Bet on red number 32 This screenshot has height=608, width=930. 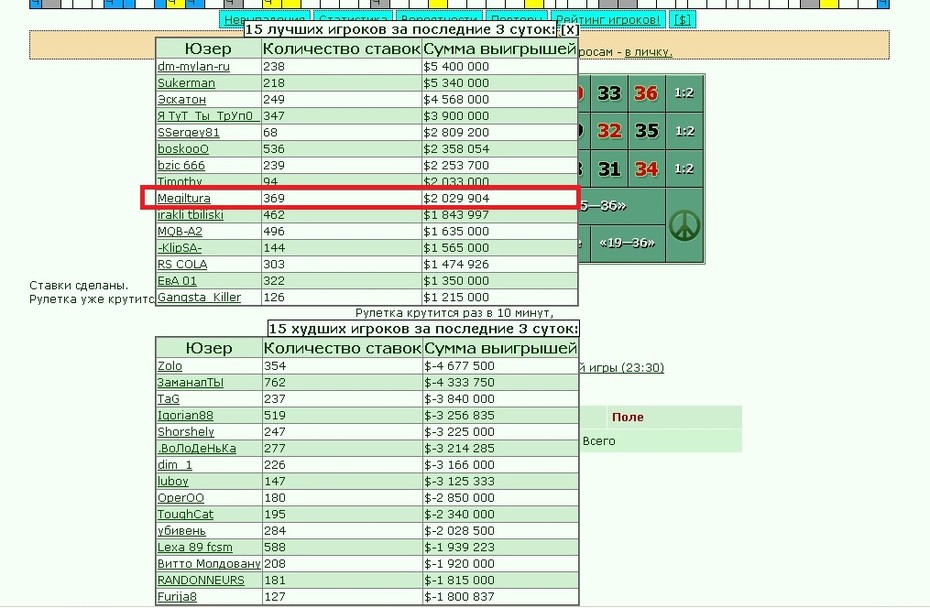pyautogui.click(x=609, y=130)
